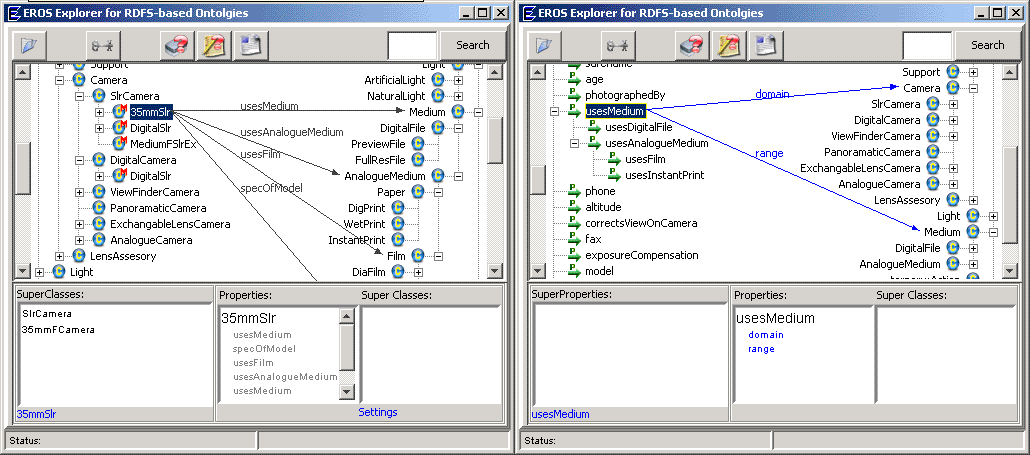Image resolution: width=1030 pixels, height=455 pixels.
Task: Click the property icon next to exposureCompensation
Action: pyautogui.click(x=574, y=256)
